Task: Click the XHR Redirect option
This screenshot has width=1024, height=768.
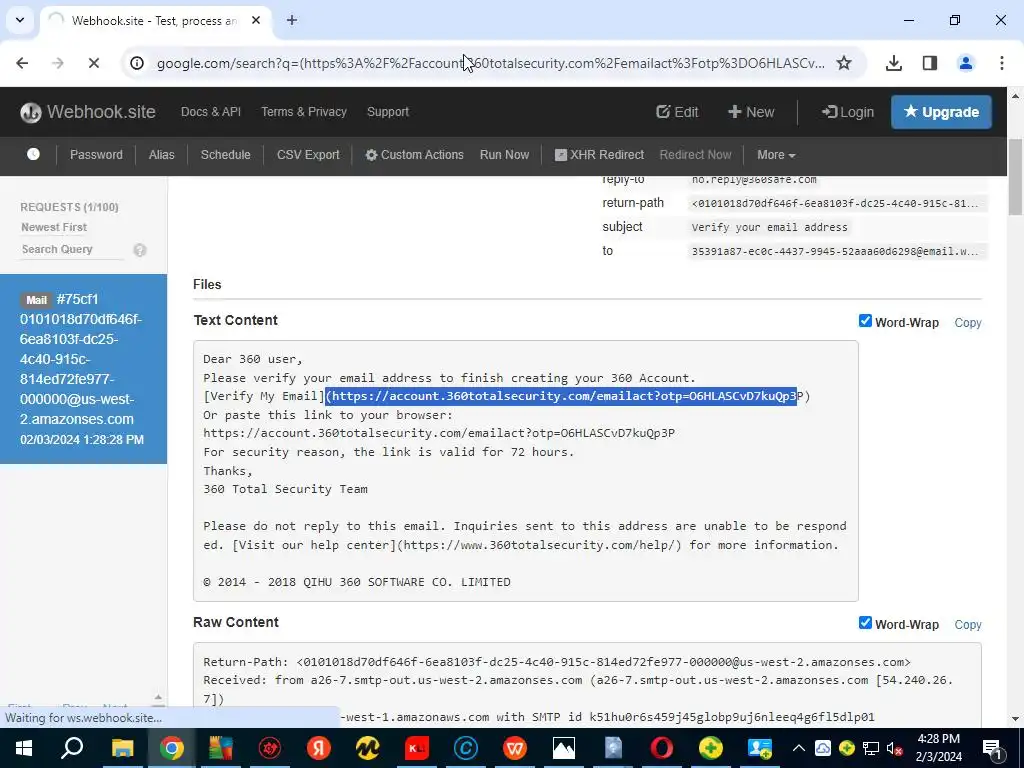Action: [x=599, y=155]
